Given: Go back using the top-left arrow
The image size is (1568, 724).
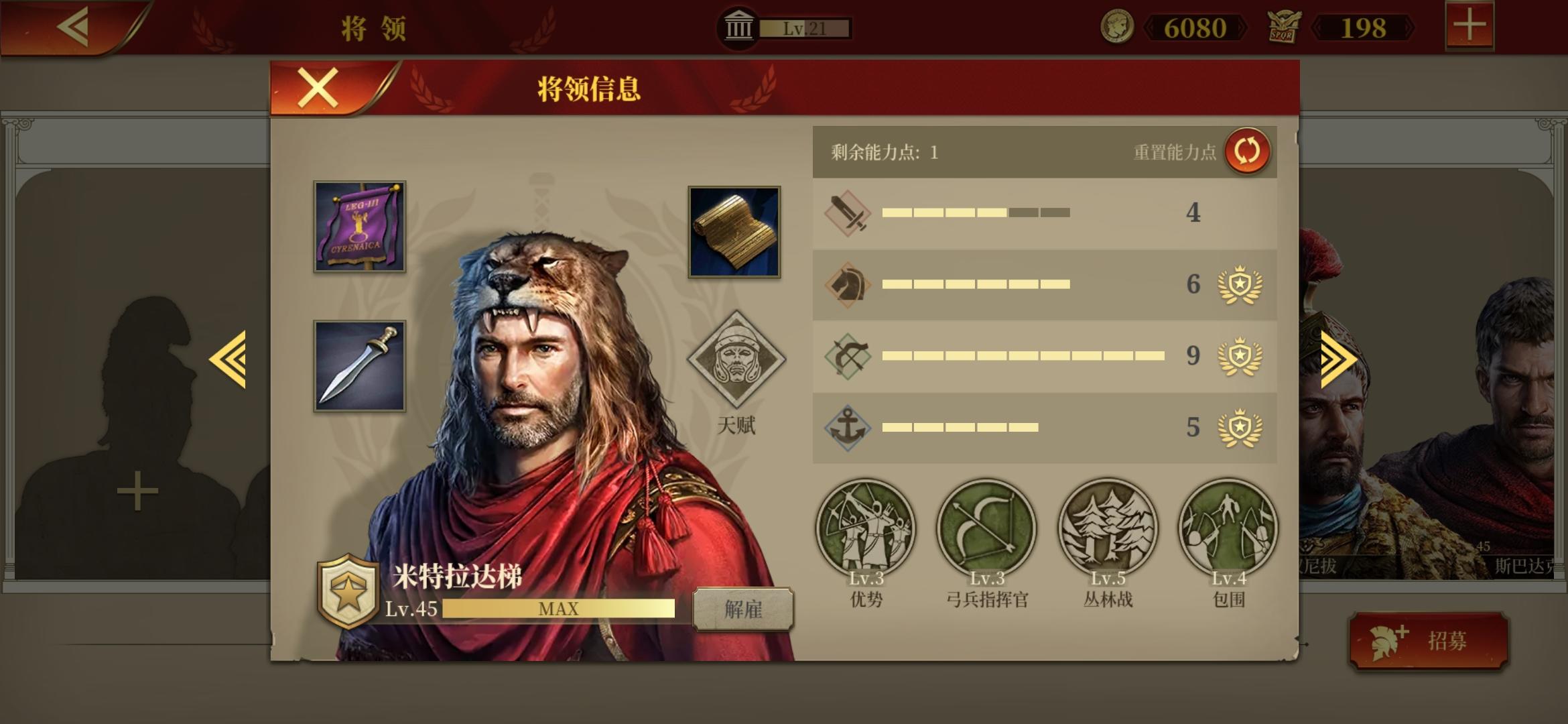Looking at the screenshot, I should [x=74, y=27].
